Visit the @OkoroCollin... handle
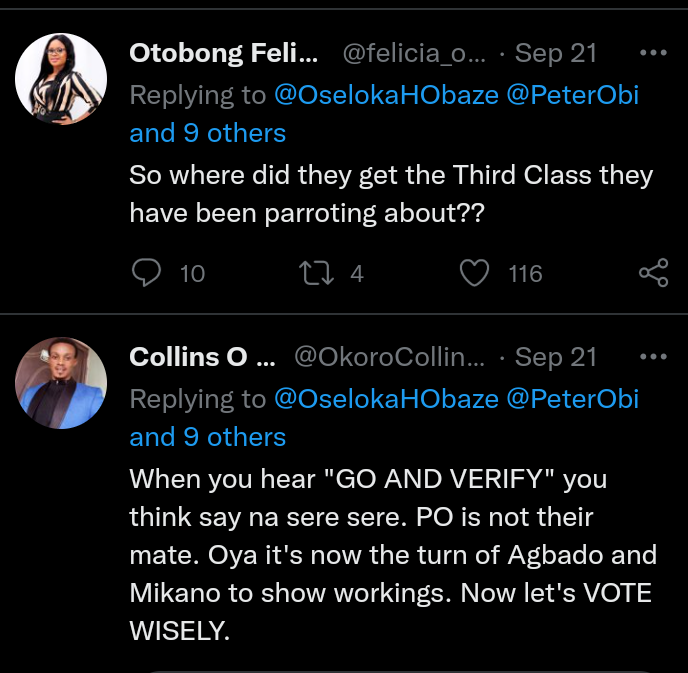 click(389, 357)
